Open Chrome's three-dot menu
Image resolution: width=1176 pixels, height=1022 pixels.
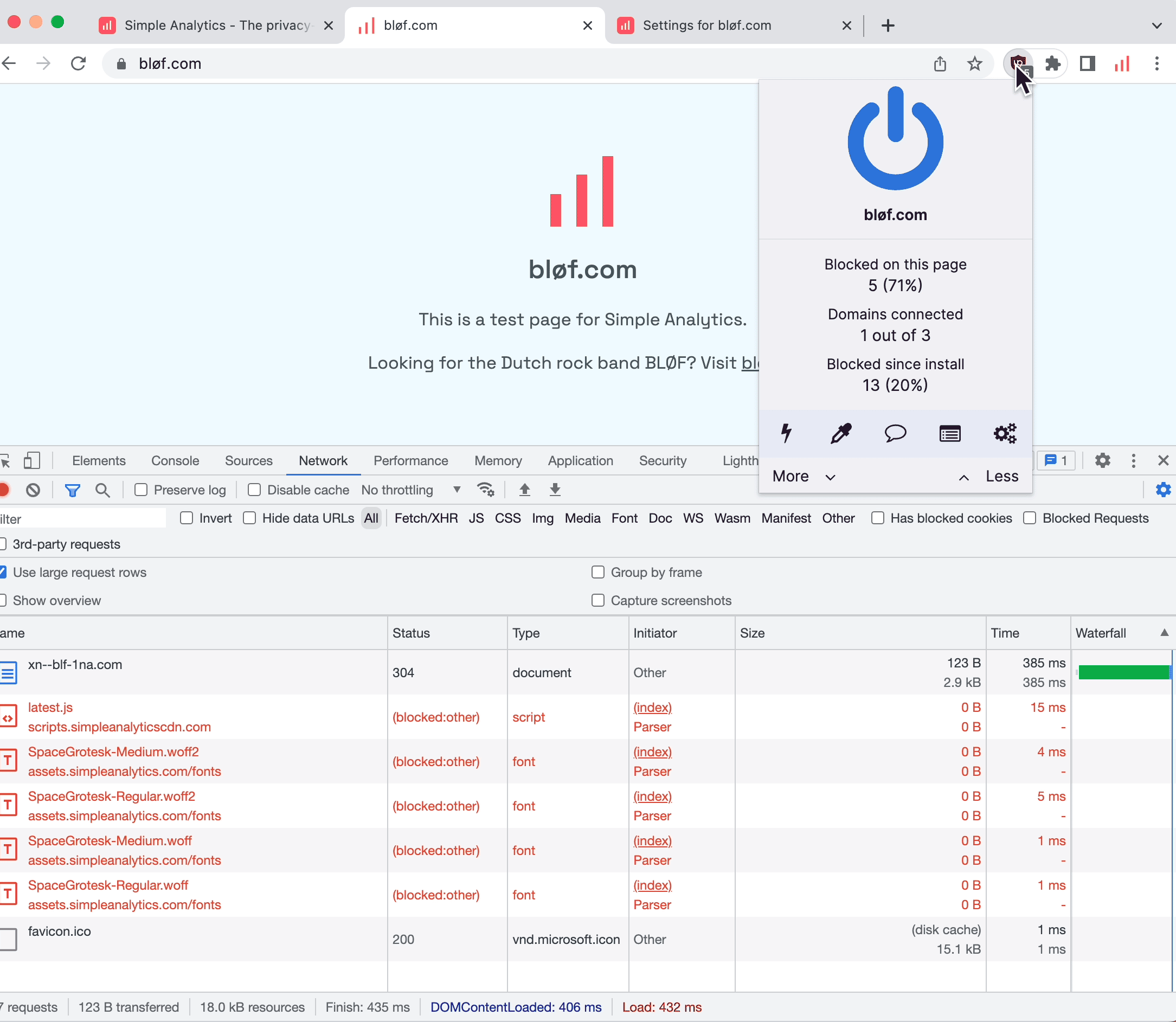pos(1156,64)
